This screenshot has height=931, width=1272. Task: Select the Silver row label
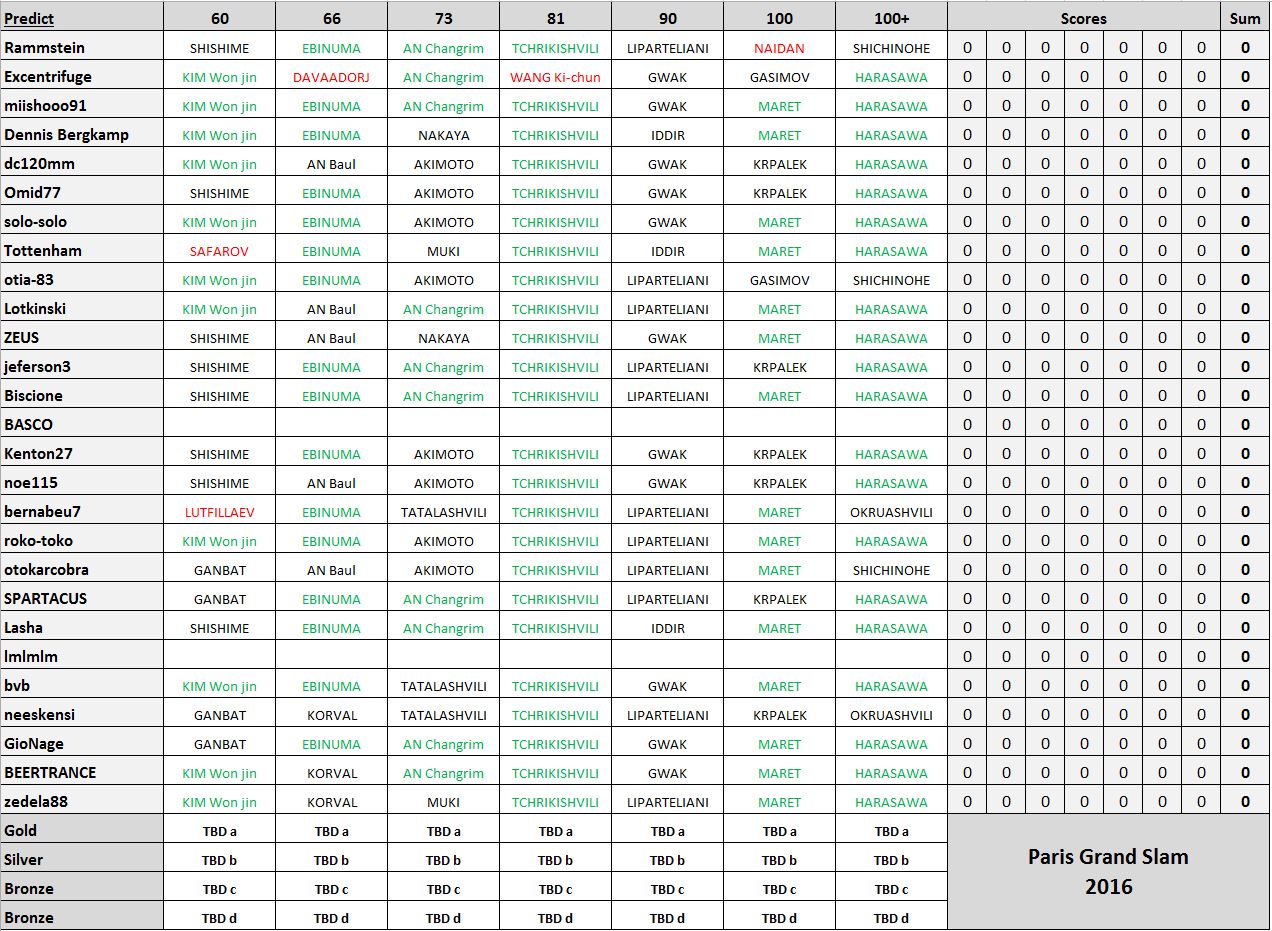pyautogui.click(x=82, y=859)
